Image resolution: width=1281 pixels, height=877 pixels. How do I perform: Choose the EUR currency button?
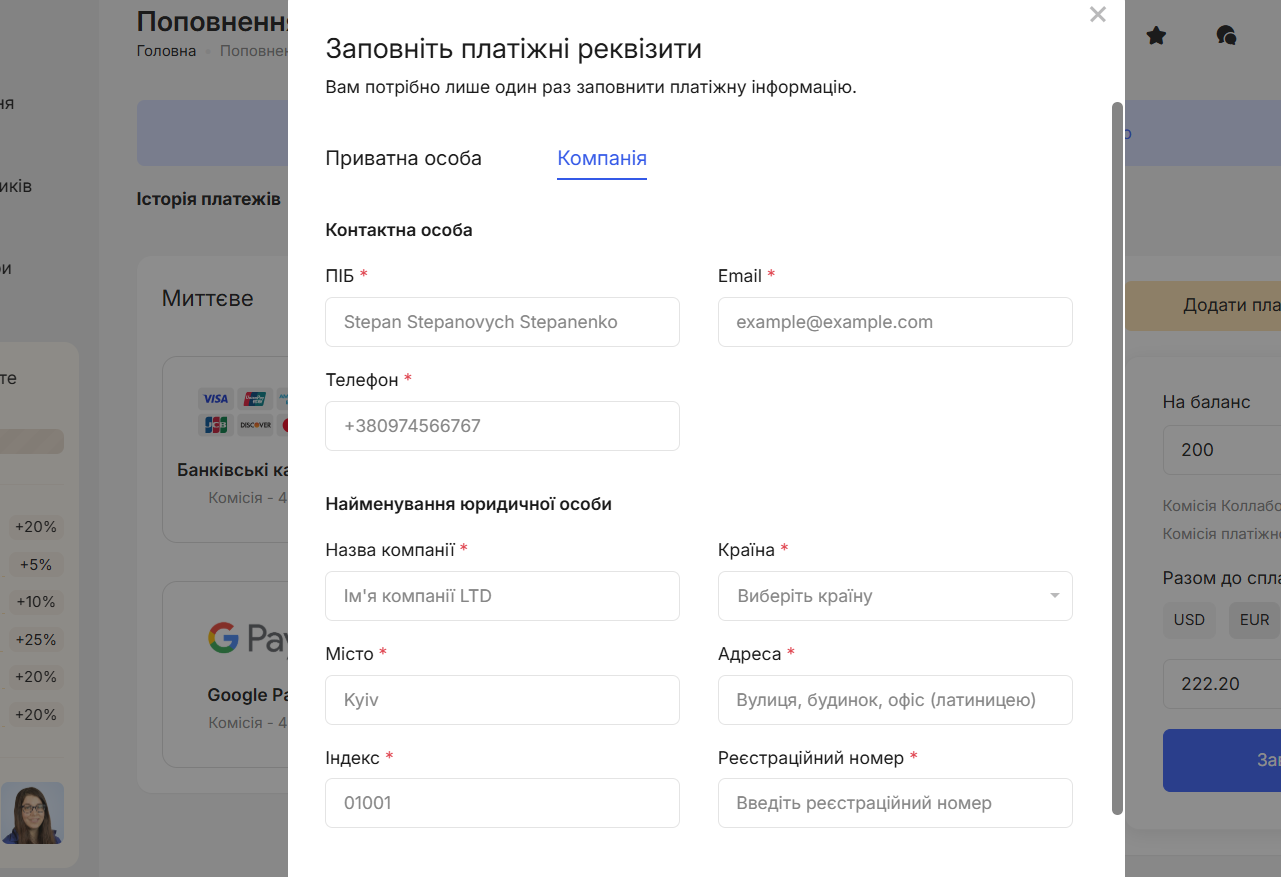[1254, 620]
